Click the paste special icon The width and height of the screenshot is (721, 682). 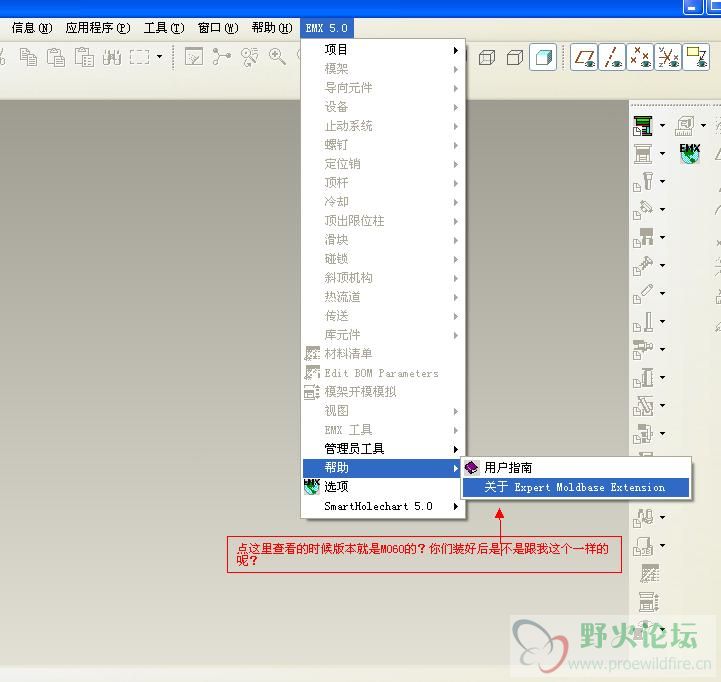click(84, 57)
